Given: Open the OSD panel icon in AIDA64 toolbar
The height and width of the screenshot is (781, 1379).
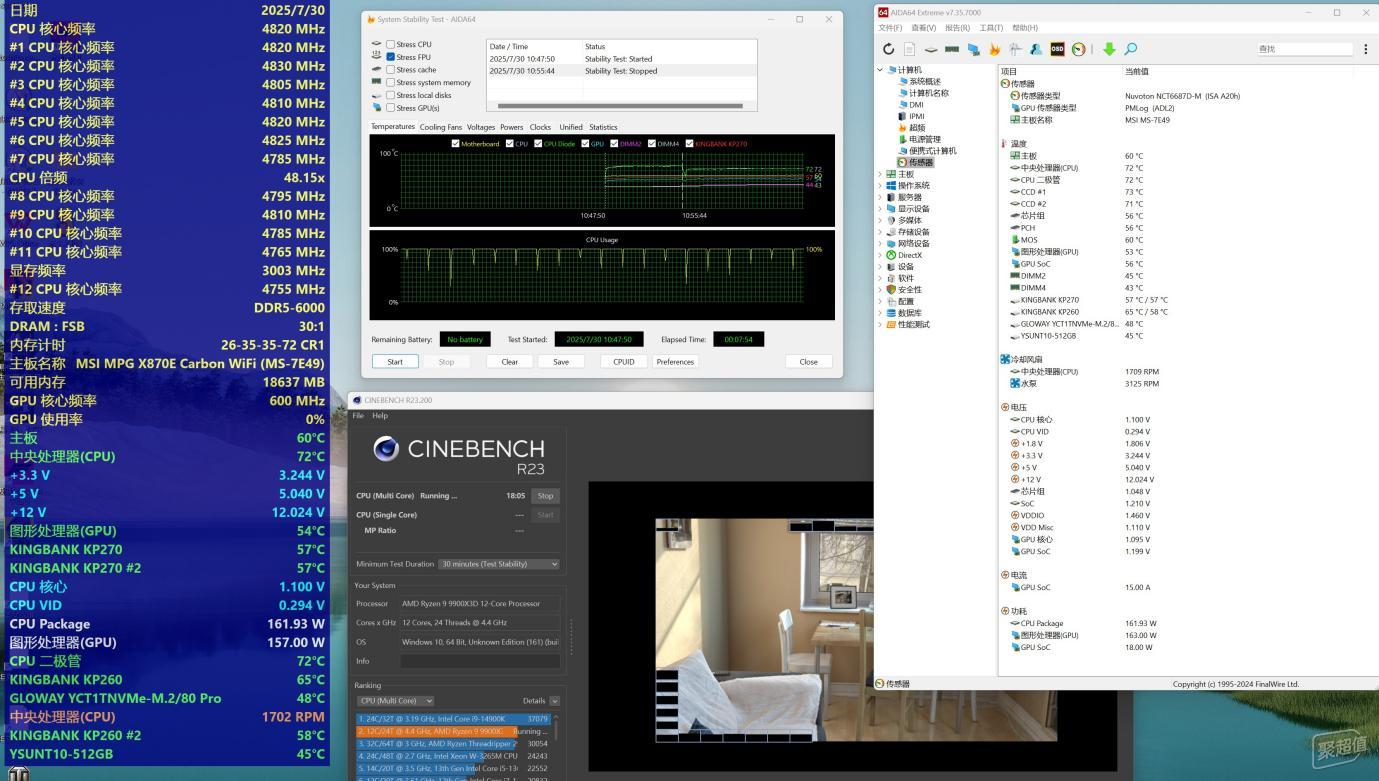Looking at the screenshot, I should [1057, 49].
